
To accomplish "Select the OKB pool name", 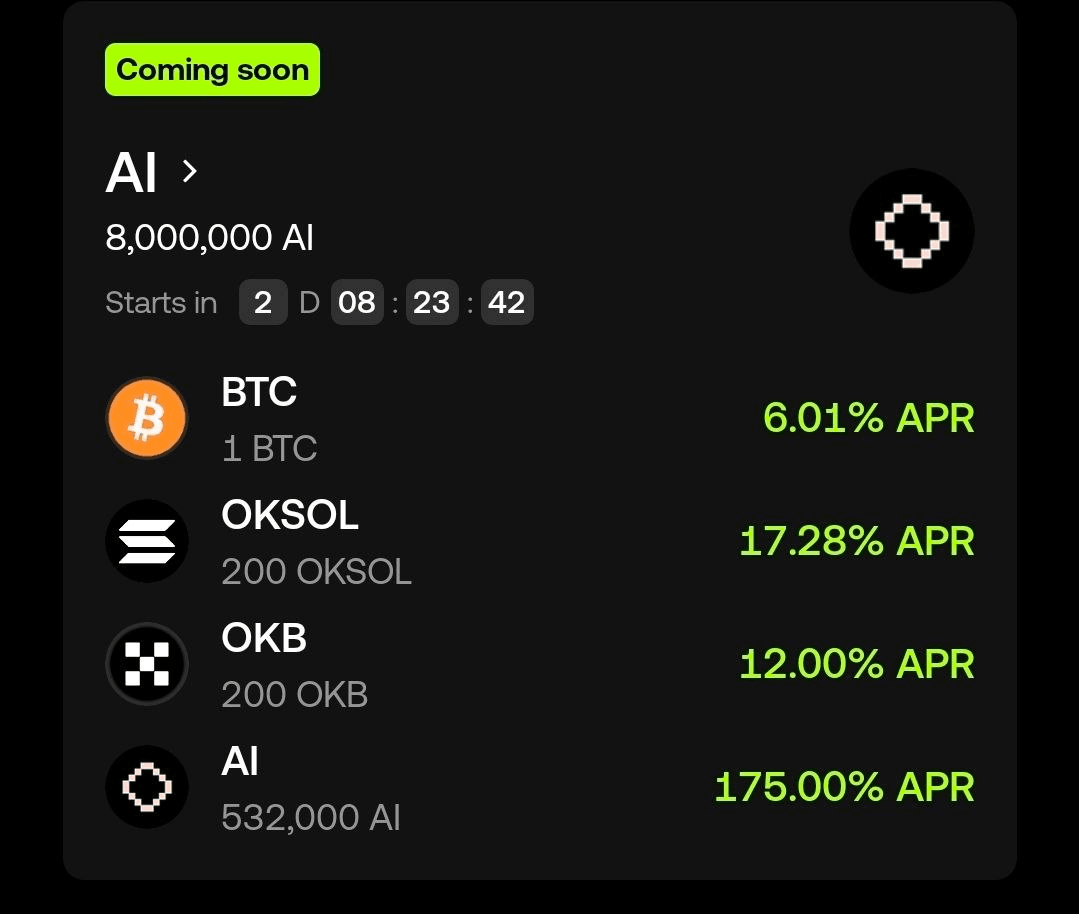I will pyautogui.click(x=264, y=638).
